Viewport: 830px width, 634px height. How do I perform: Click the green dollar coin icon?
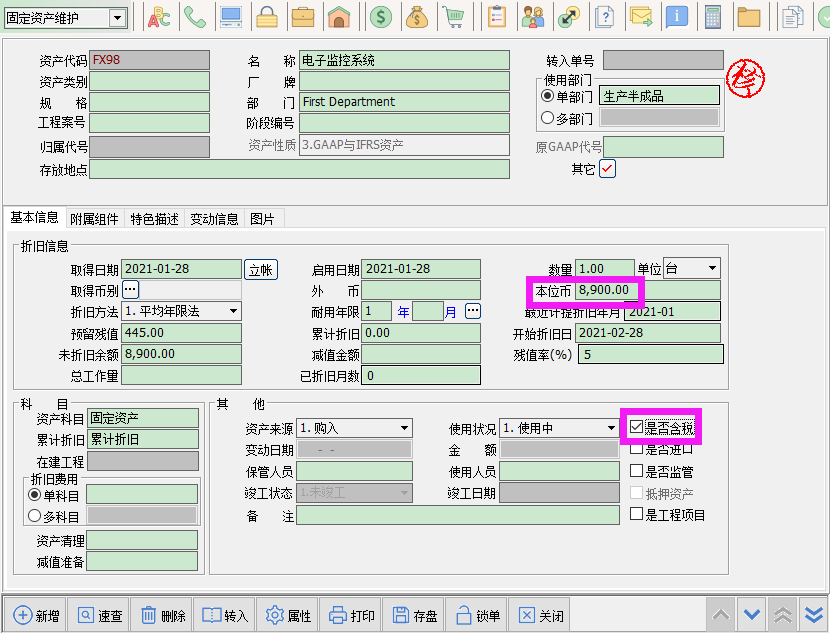380,17
